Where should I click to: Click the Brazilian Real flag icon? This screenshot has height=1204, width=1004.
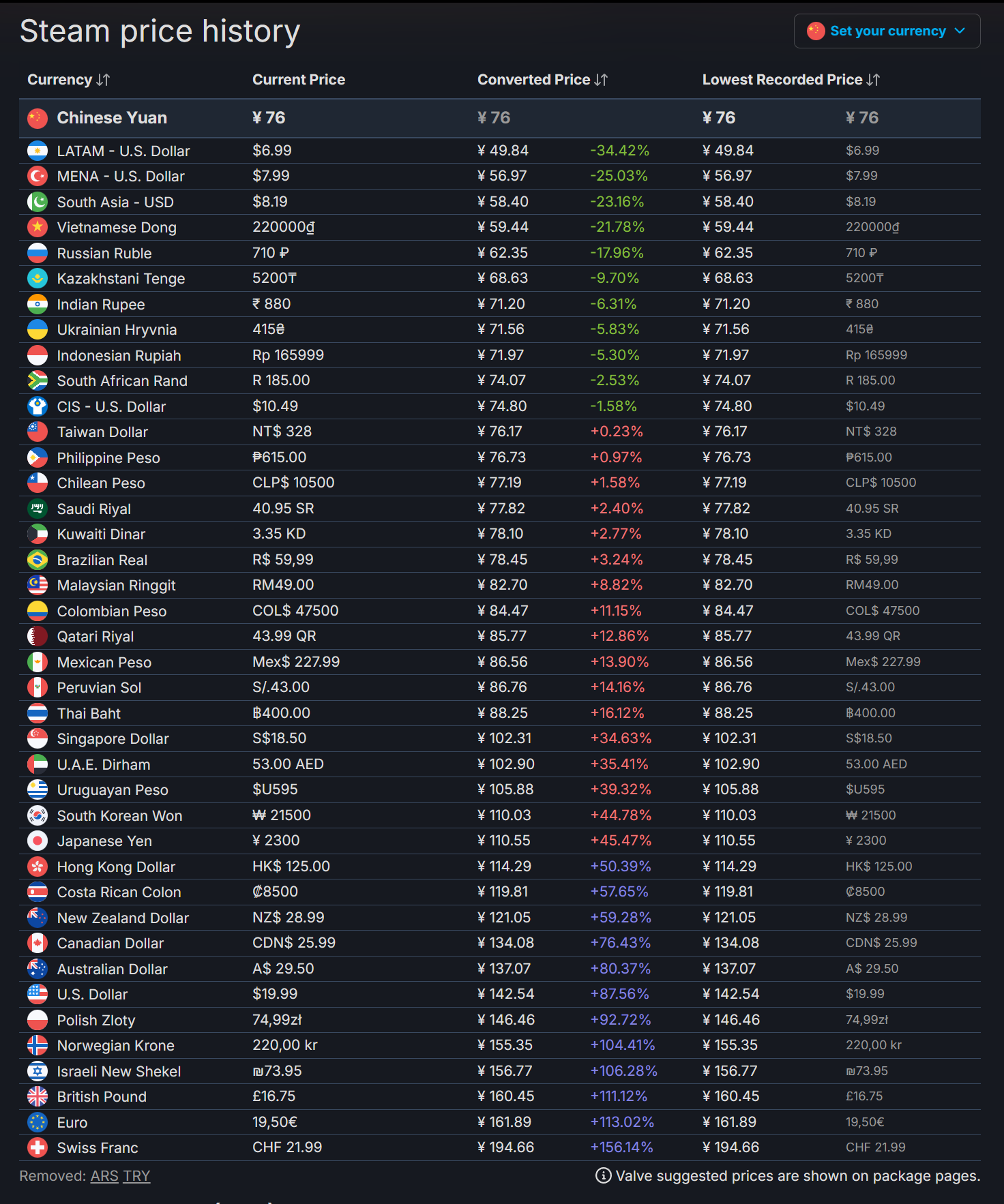[38, 560]
